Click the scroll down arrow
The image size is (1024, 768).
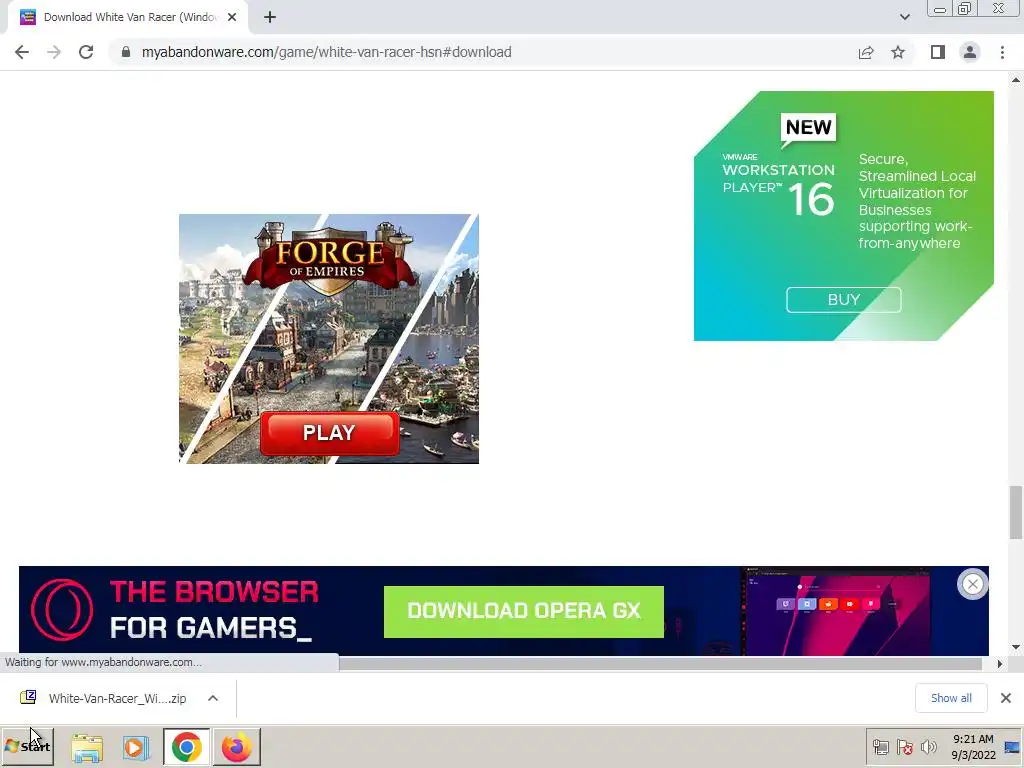(1016, 647)
